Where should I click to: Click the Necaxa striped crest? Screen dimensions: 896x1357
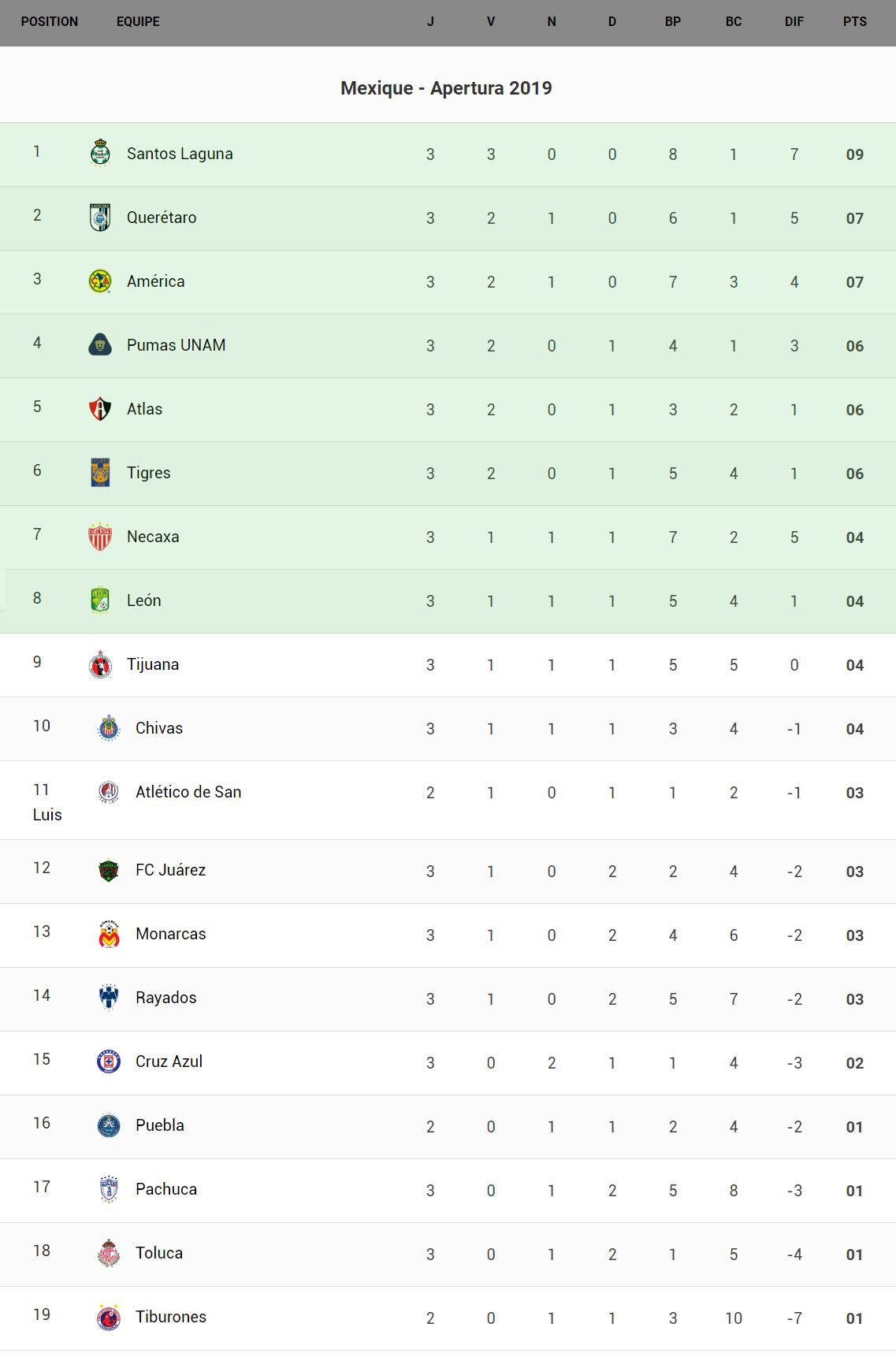pyautogui.click(x=100, y=536)
